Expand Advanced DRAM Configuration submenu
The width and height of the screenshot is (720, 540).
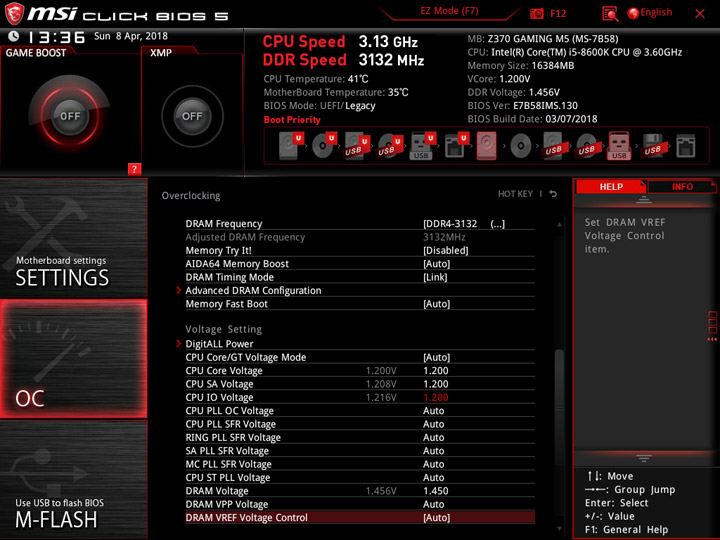(253, 290)
